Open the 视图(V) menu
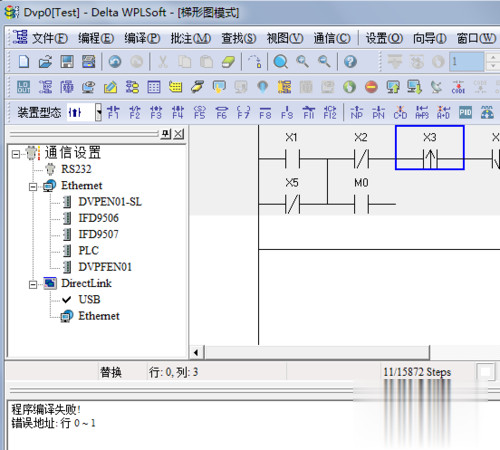Image resolution: width=500 pixels, height=450 pixels. click(x=285, y=38)
